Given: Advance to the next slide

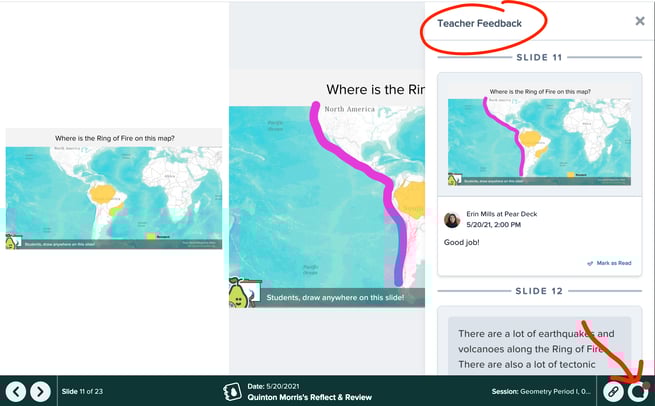Looking at the screenshot, I should [x=40, y=391].
